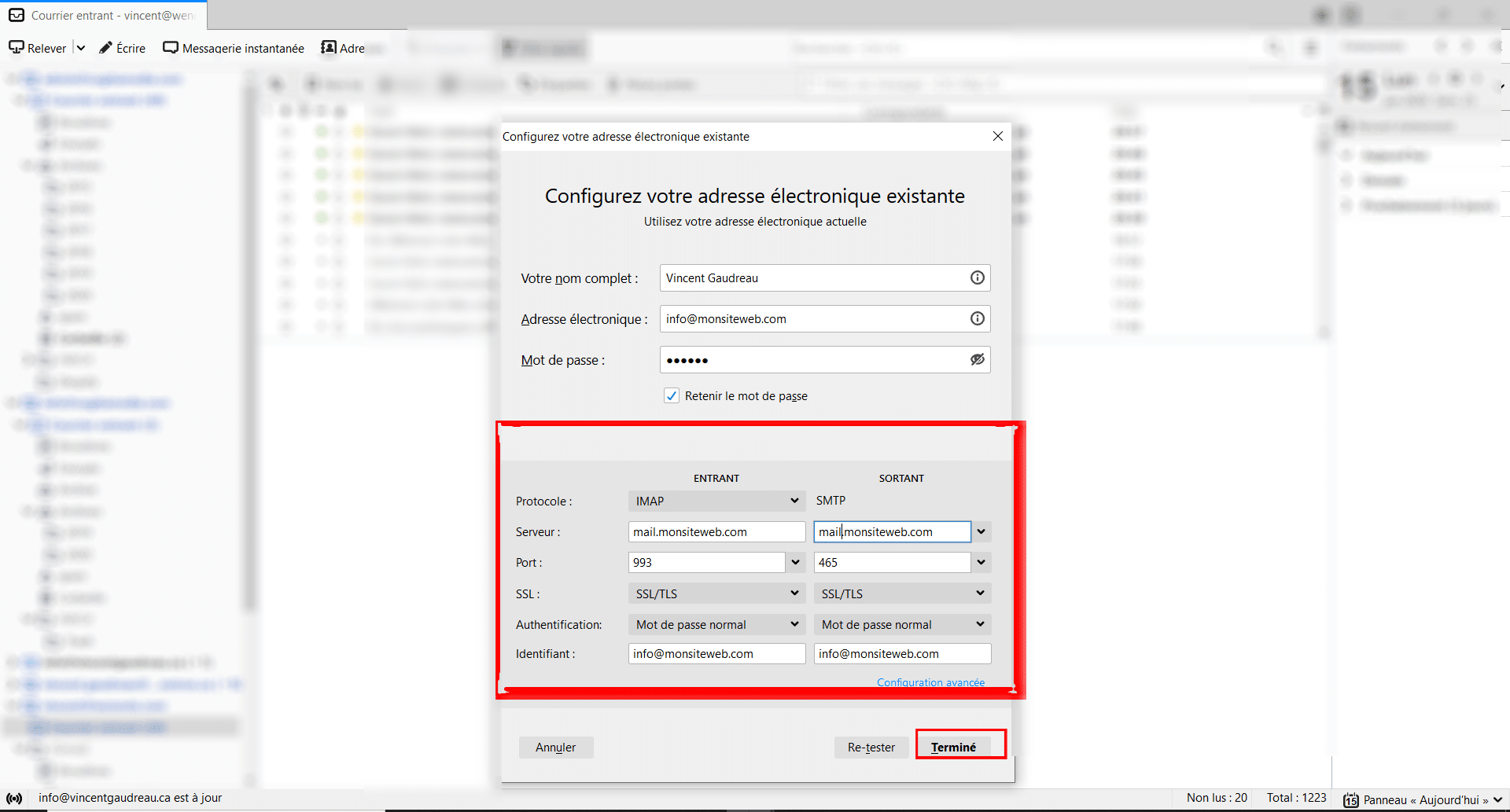Screen dimensions: 1510x812
Task: Click the info icon beside full name field
Action: [977, 277]
